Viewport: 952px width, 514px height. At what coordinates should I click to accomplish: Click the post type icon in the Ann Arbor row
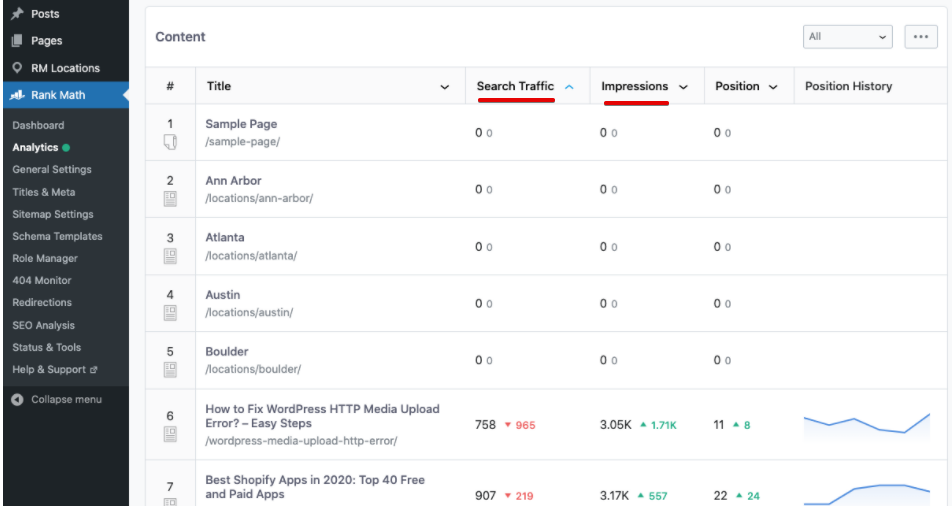170,199
